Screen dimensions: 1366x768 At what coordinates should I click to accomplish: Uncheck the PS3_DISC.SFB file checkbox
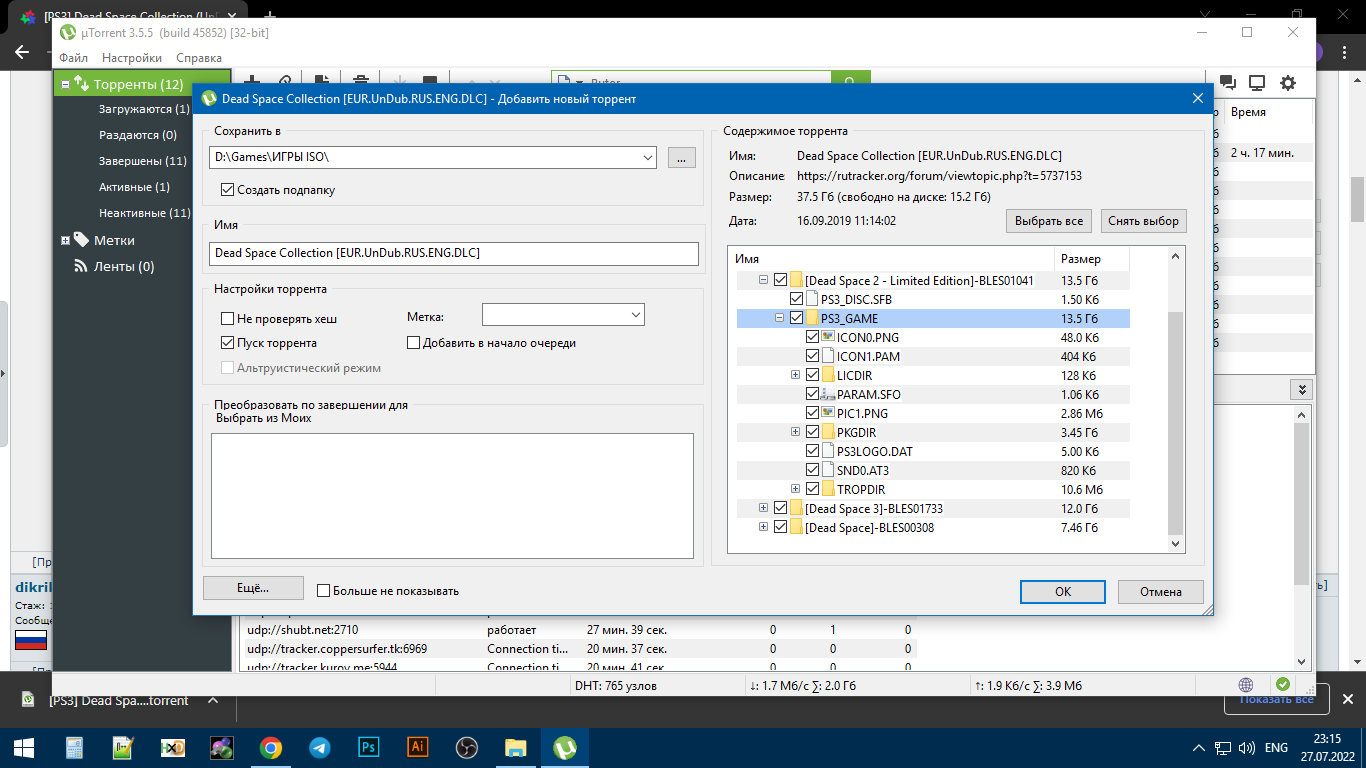tap(796, 299)
